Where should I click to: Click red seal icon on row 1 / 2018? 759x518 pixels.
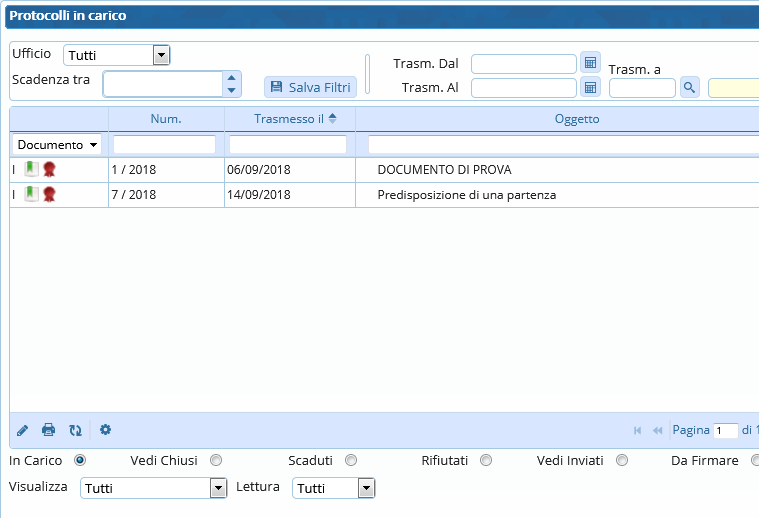[x=49, y=169]
